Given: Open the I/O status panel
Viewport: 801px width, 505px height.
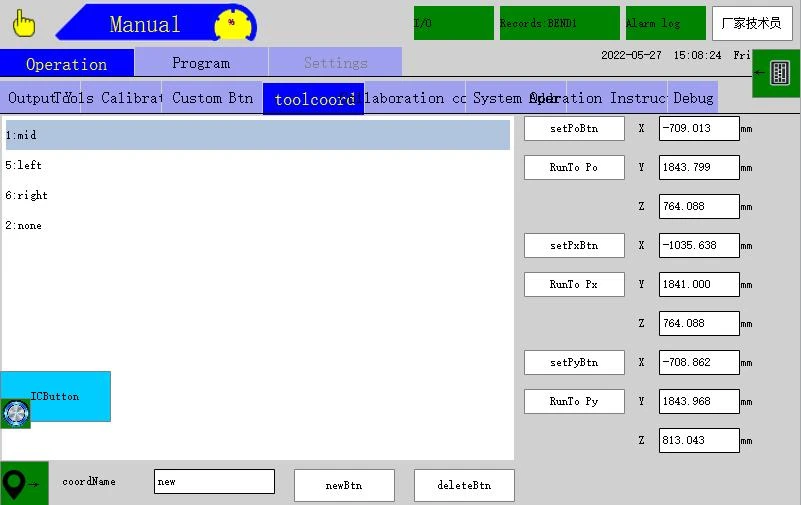Looking at the screenshot, I should (x=454, y=23).
